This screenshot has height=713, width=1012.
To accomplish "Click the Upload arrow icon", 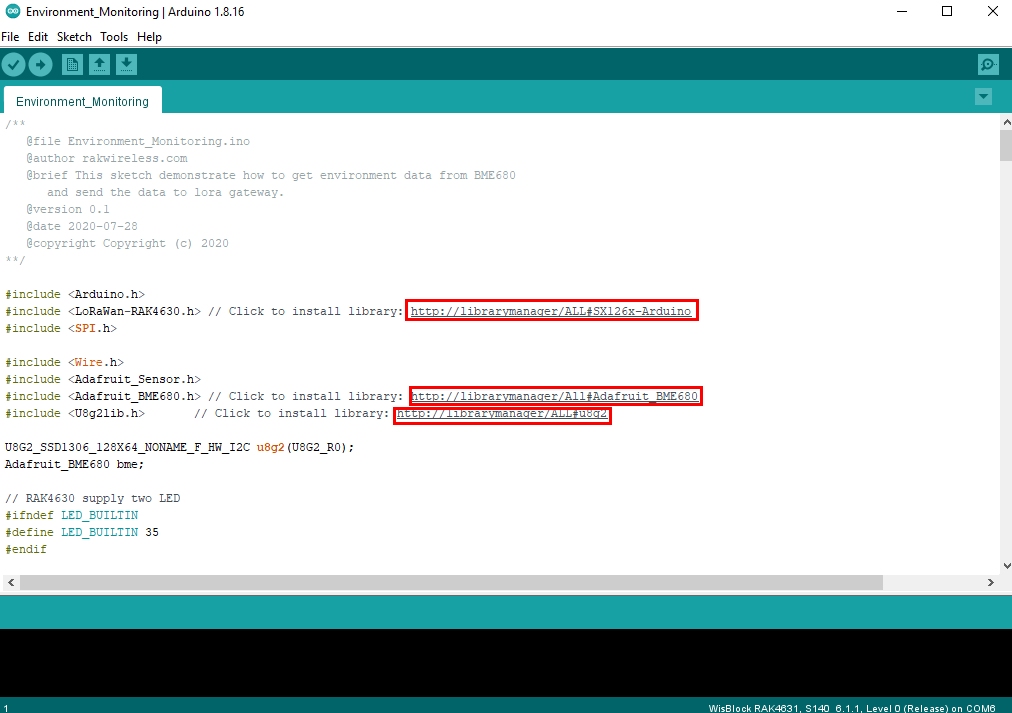I will pyautogui.click(x=40, y=65).
